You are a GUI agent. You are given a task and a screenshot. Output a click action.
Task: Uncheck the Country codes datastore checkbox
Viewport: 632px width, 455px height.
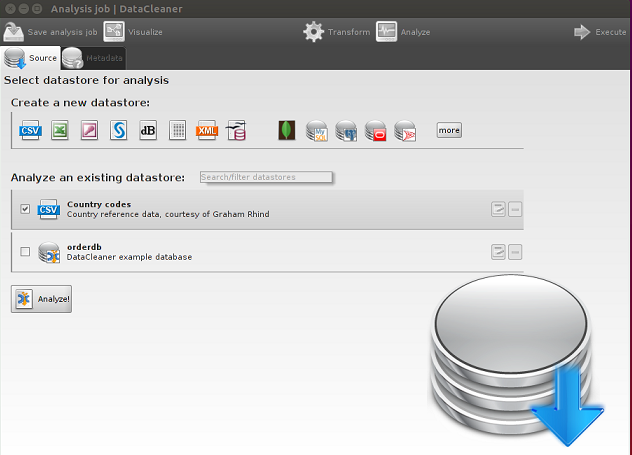pos(25,209)
